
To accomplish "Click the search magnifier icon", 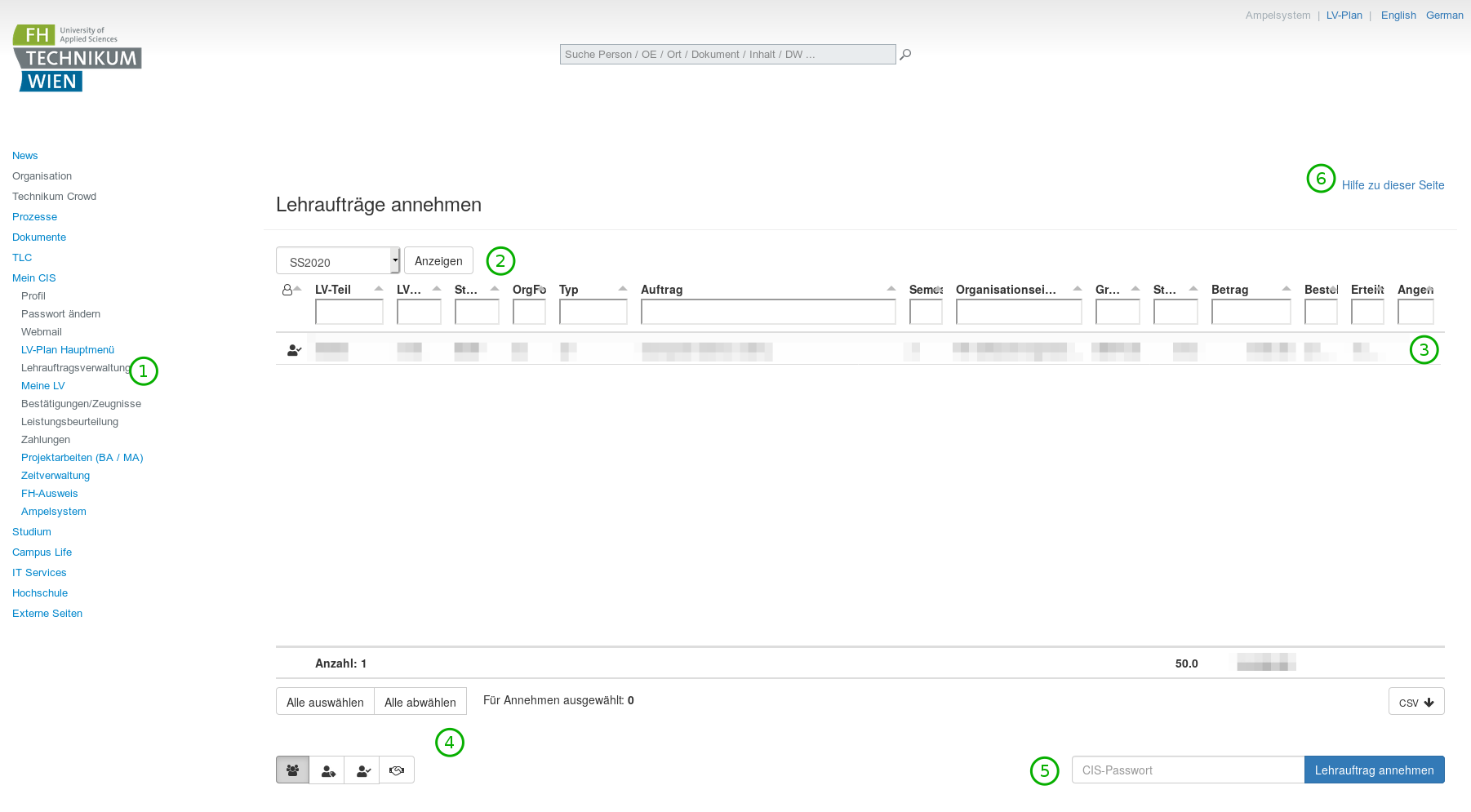I will pos(905,55).
